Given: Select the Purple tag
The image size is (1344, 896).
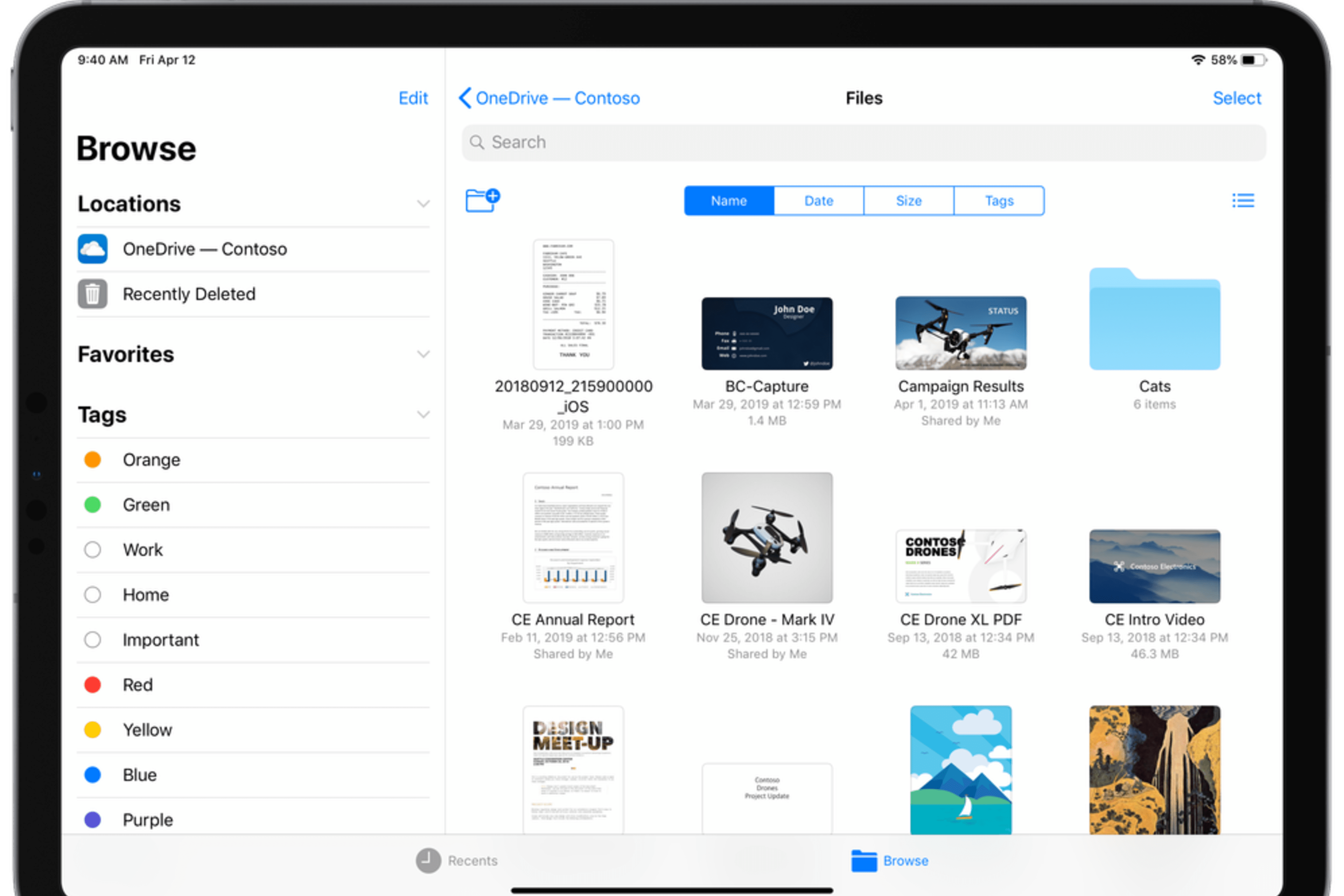Looking at the screenshot, I should (253, 820).
